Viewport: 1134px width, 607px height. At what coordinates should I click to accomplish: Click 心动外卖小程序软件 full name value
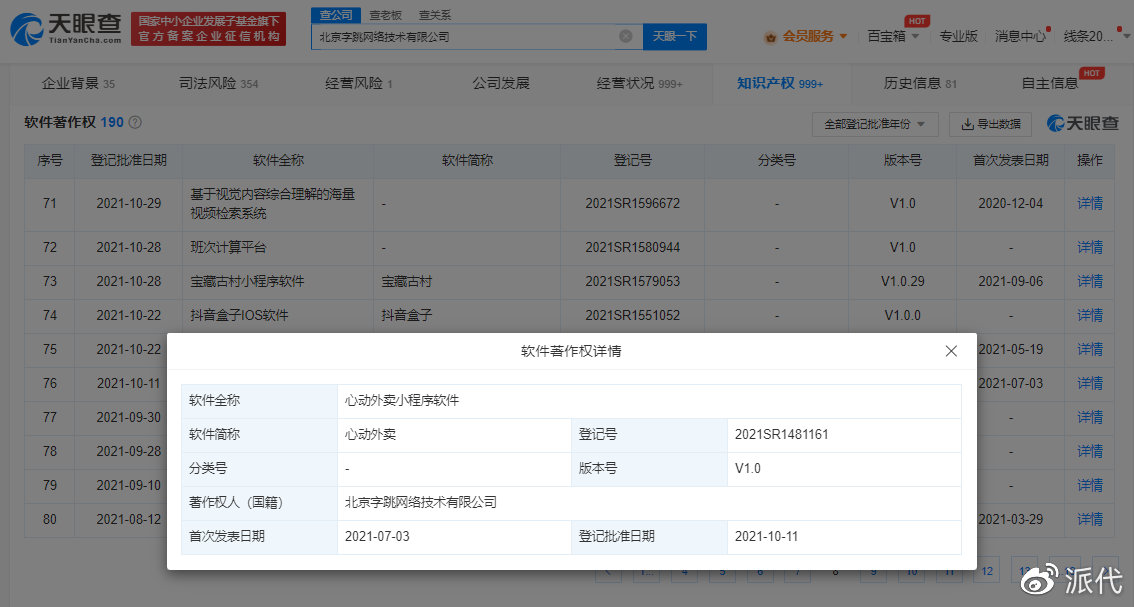point(402,401)
